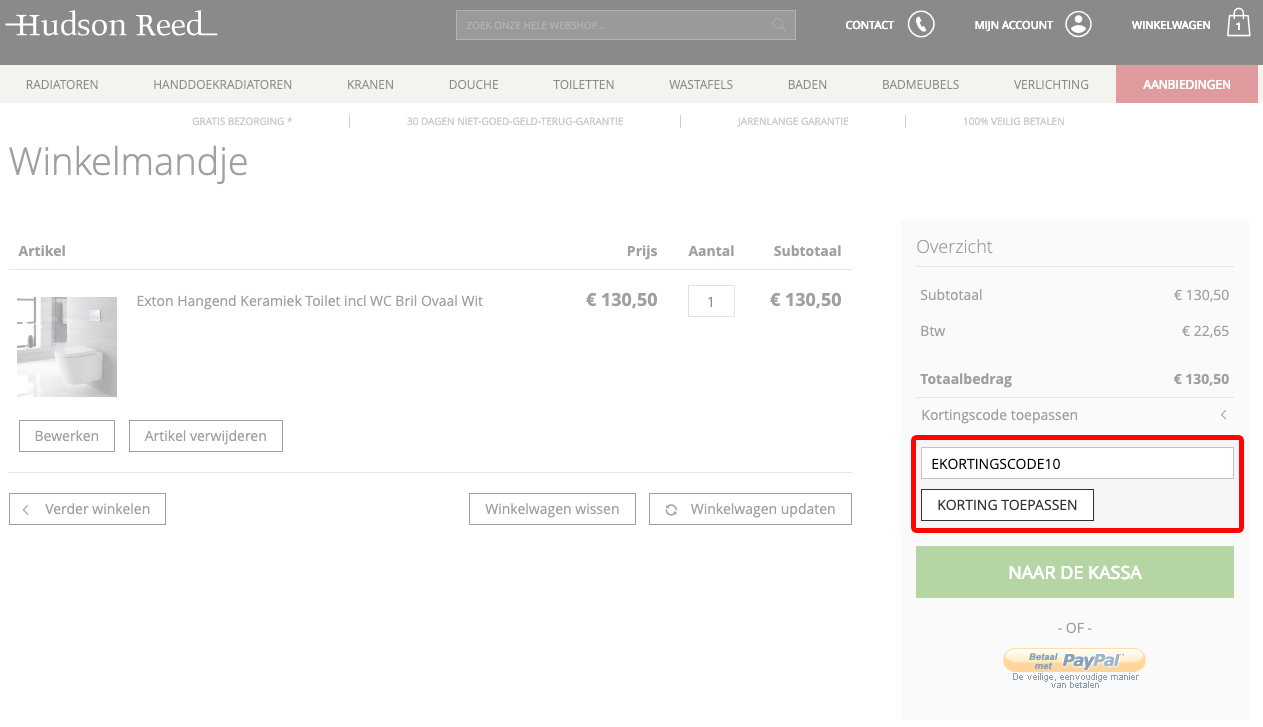Image resolution: width=1263 pixels, height=727 pixels.
Task: Open the BADMEUBELS menu
Action: [x=920, y=84]
